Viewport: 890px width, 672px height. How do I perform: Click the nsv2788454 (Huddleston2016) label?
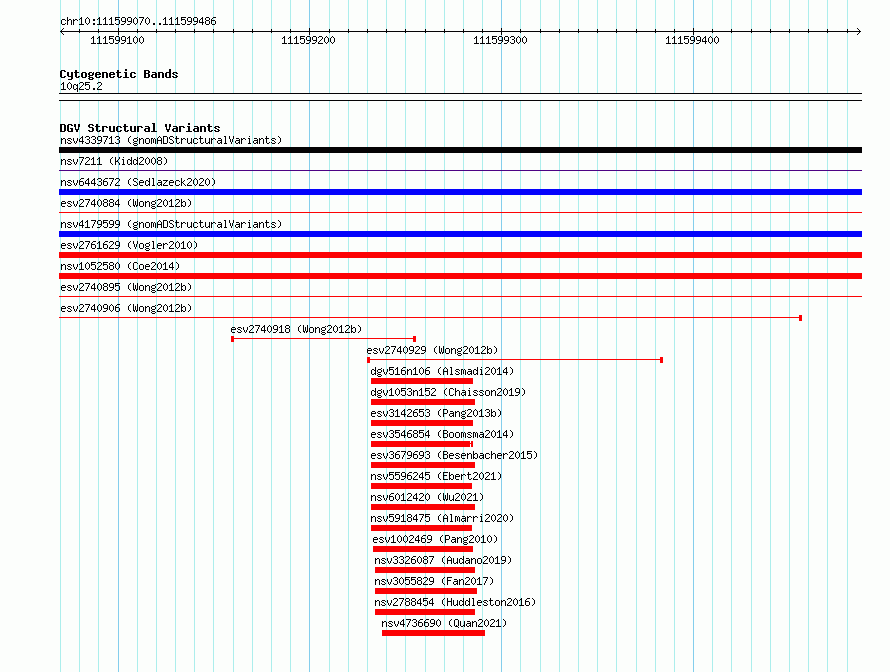coord(455,602)
